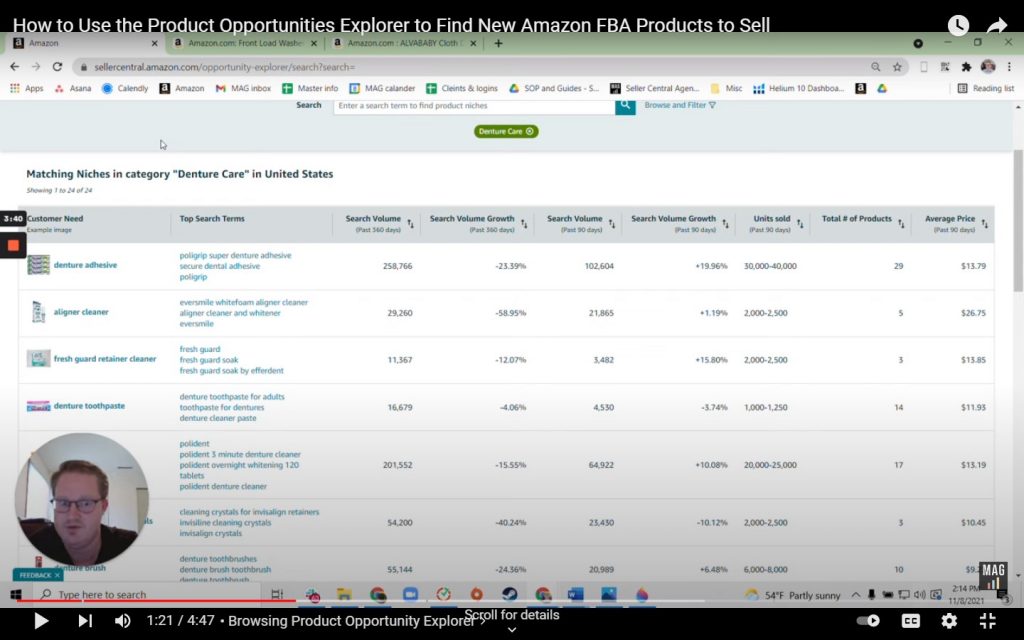Sort by Search Volume Growth past 90 days
1024x640 pixels.
(726, 224)
